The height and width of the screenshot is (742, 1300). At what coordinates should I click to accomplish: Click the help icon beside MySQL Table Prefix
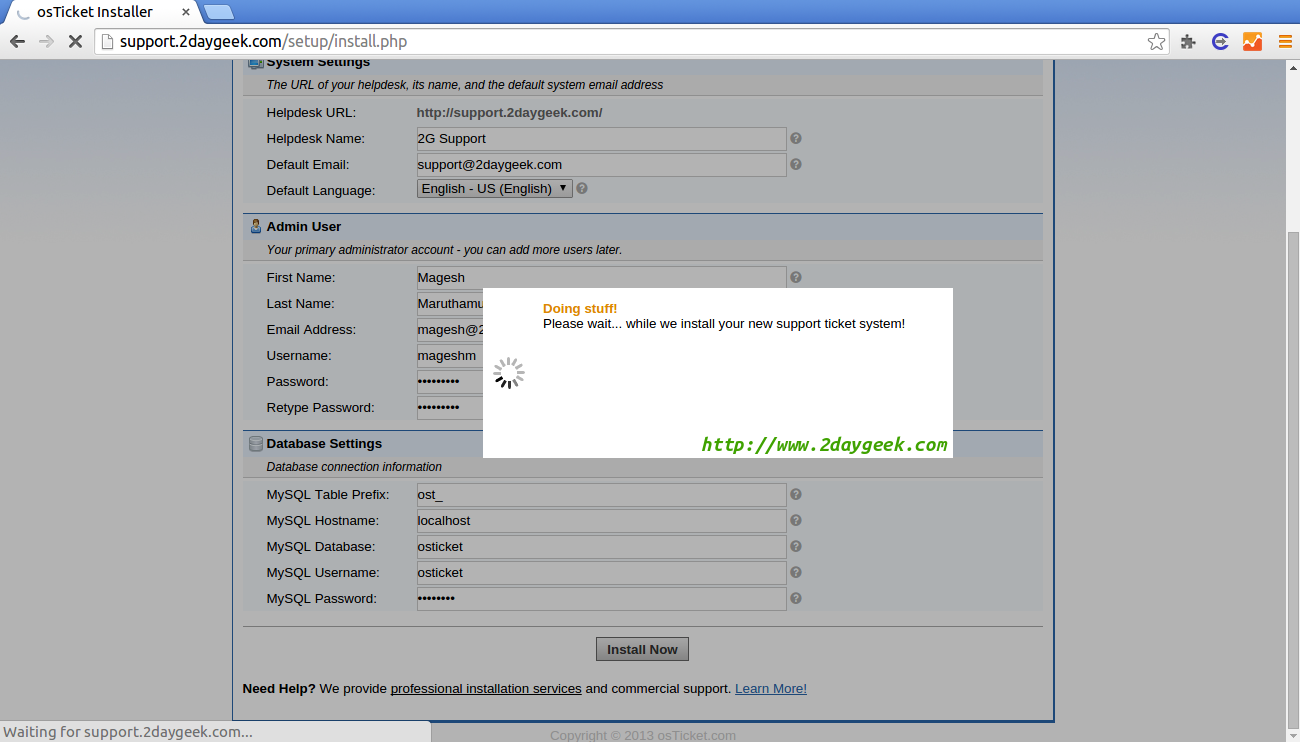click(796, 495)
